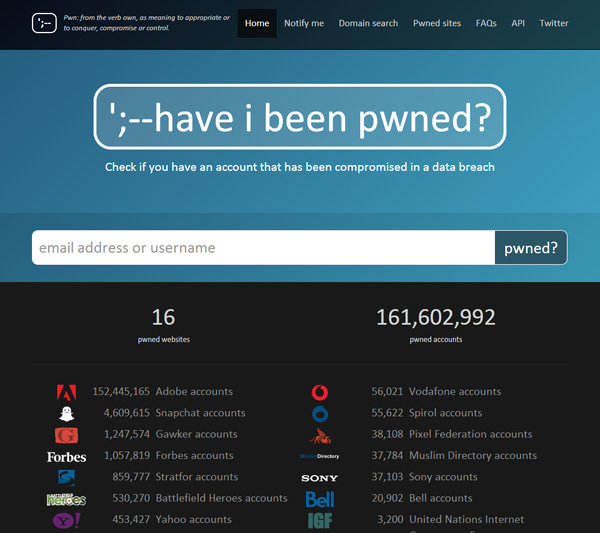Click the Battlefield Heroes logo
The width and height of the screenshot is (600, 533).
(x=67, y=499)
